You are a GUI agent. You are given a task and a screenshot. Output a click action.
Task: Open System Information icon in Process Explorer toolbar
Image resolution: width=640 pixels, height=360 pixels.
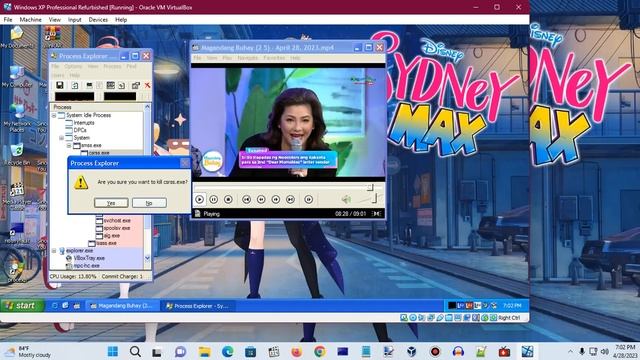pos(89,85)
